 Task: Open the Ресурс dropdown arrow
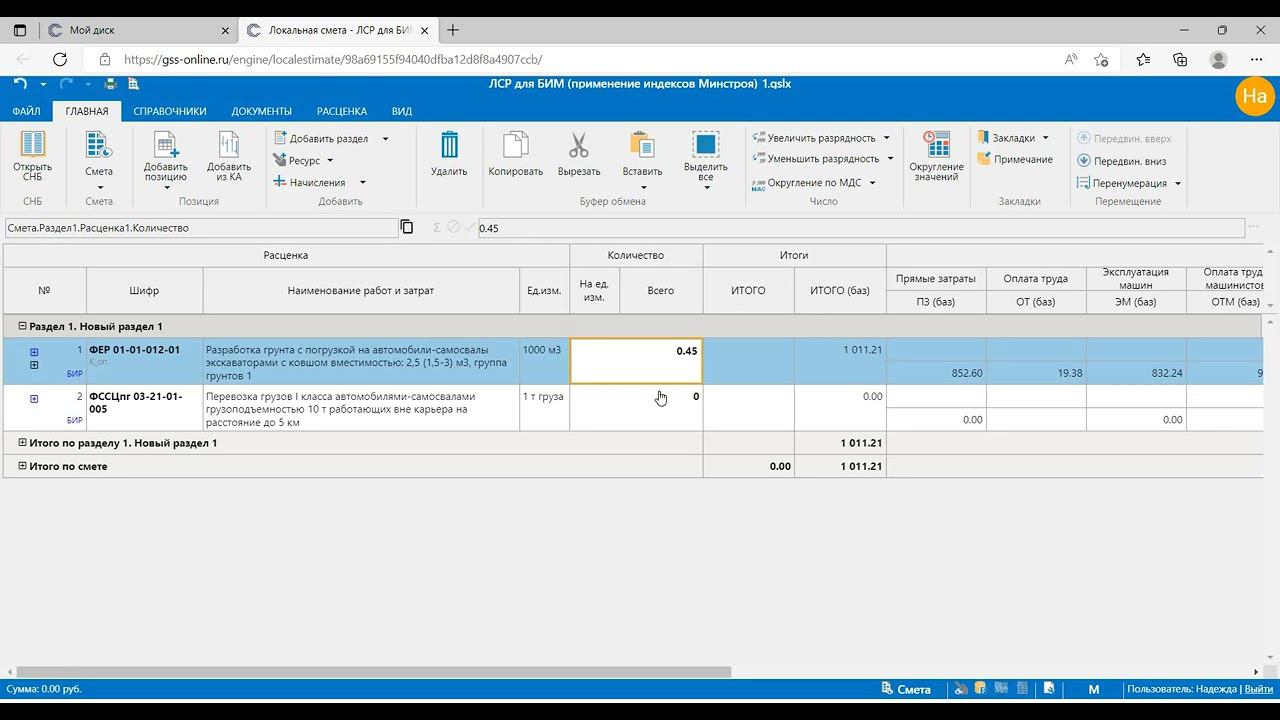click(330, 160)
